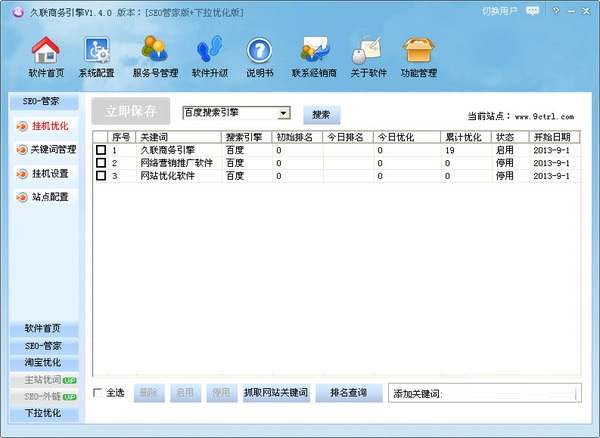The width and height of the screenshot is (600, 438).
Task: Click the 开始日期 column header
Action: pos(554,137)
